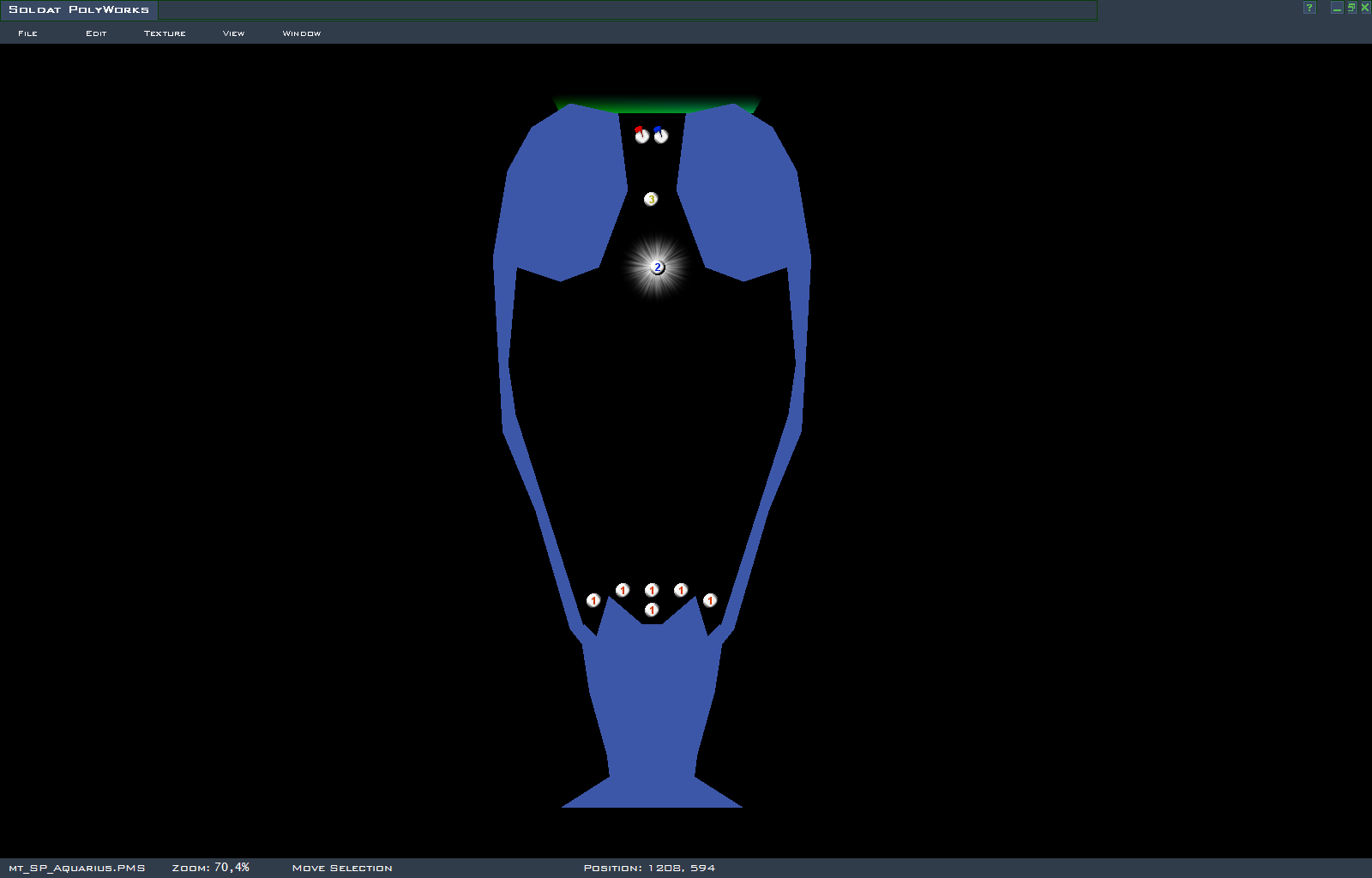Viewport: 1372px width, 878px height.
Task: Click the Move Selection status text
Action: coord(341,868)
